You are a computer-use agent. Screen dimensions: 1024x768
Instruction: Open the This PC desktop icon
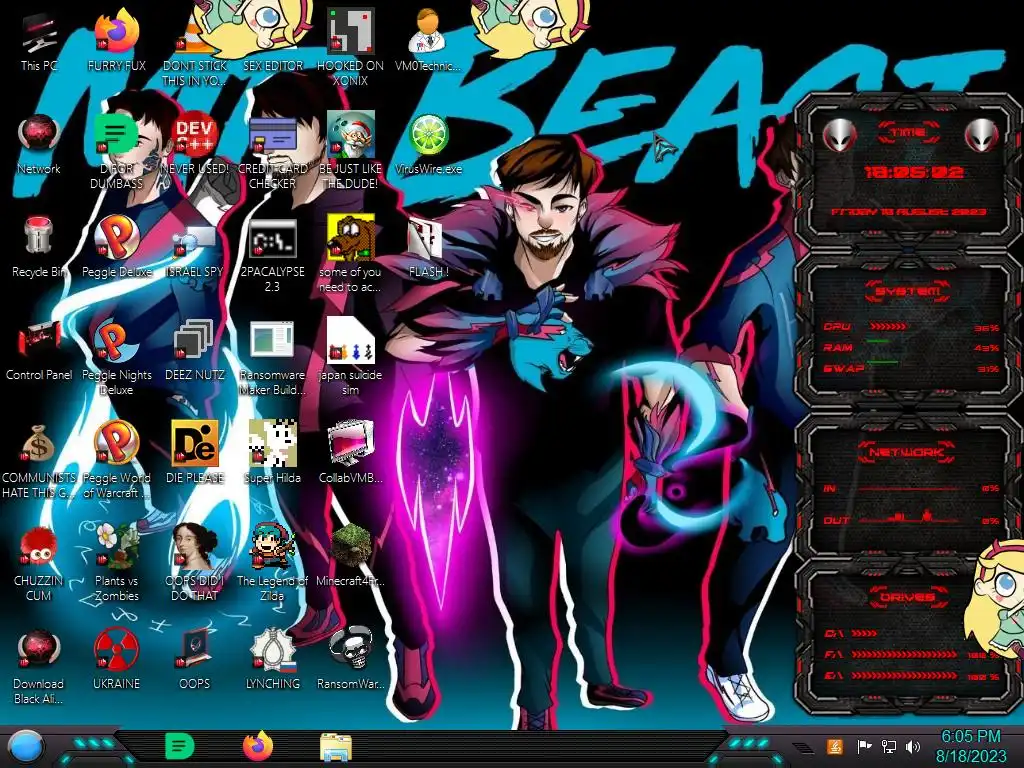39,34
